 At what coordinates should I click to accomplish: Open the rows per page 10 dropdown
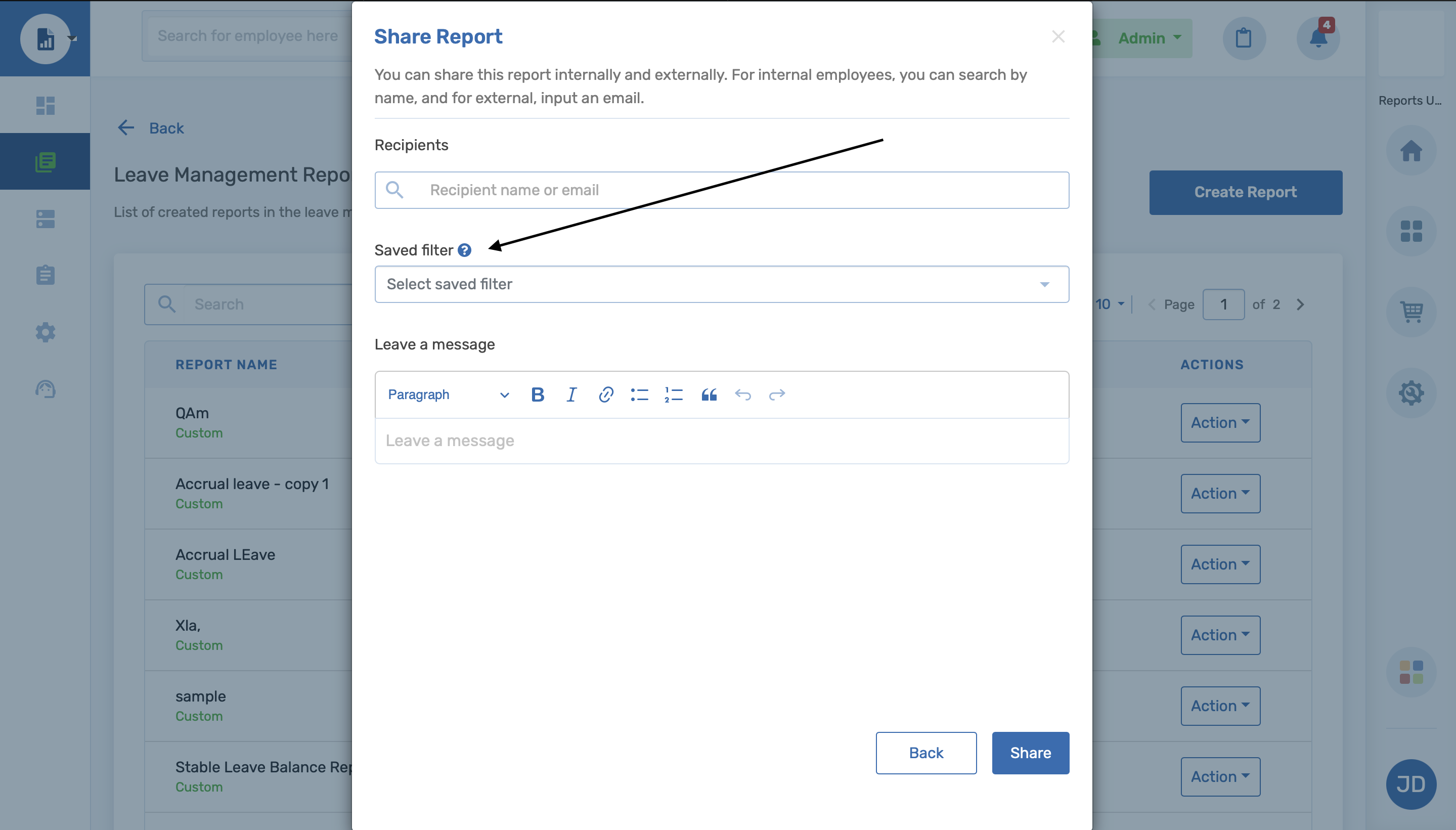(x=1110, y=304)
